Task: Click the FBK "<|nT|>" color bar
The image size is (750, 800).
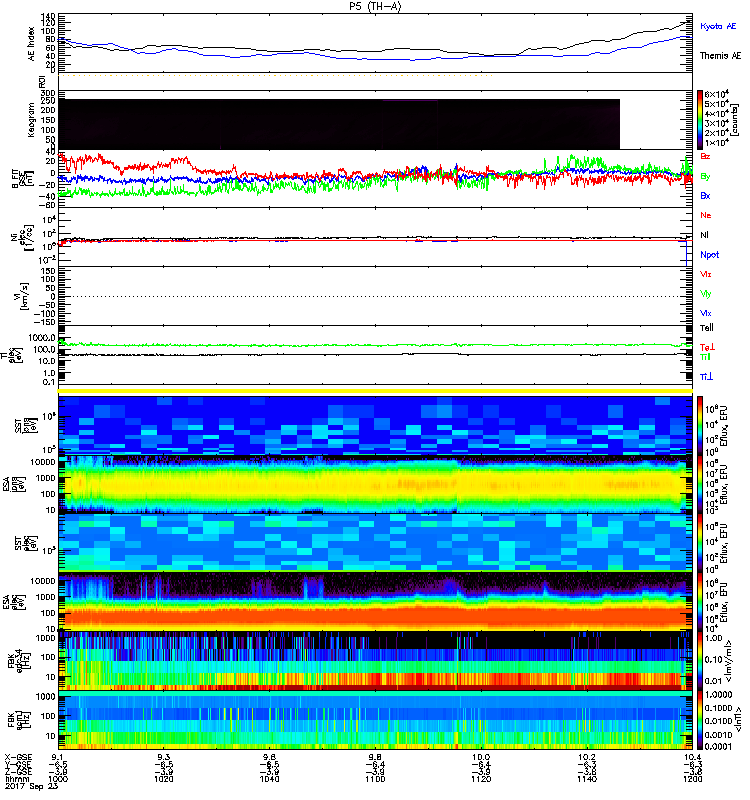Action: coord(700,720)
